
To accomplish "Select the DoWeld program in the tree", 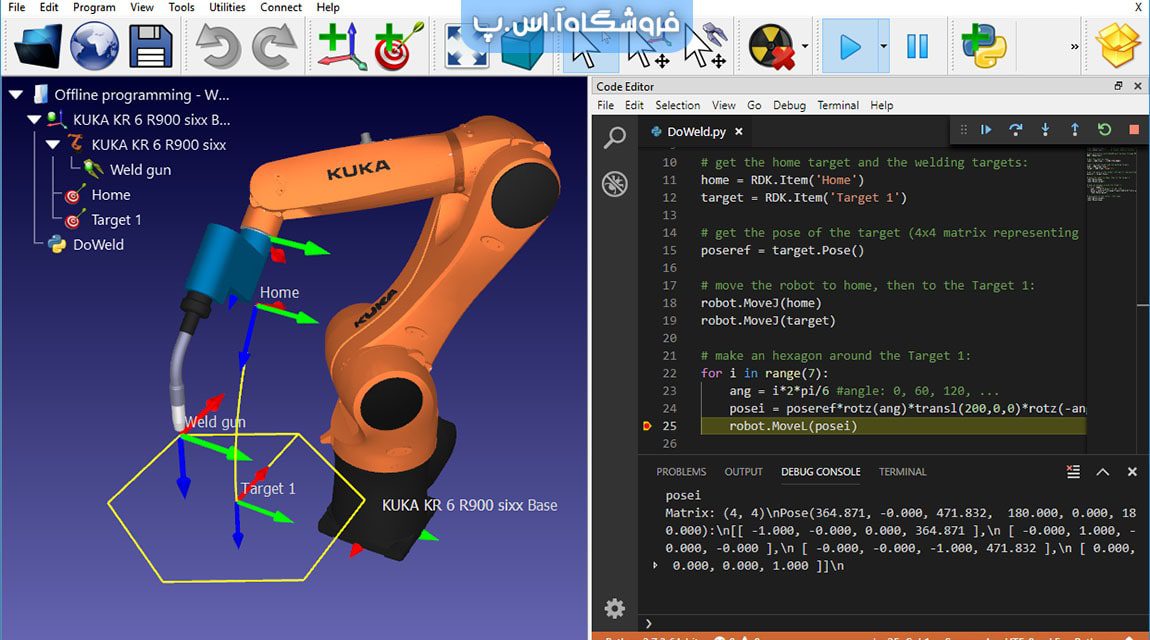I will pos(98,245).
